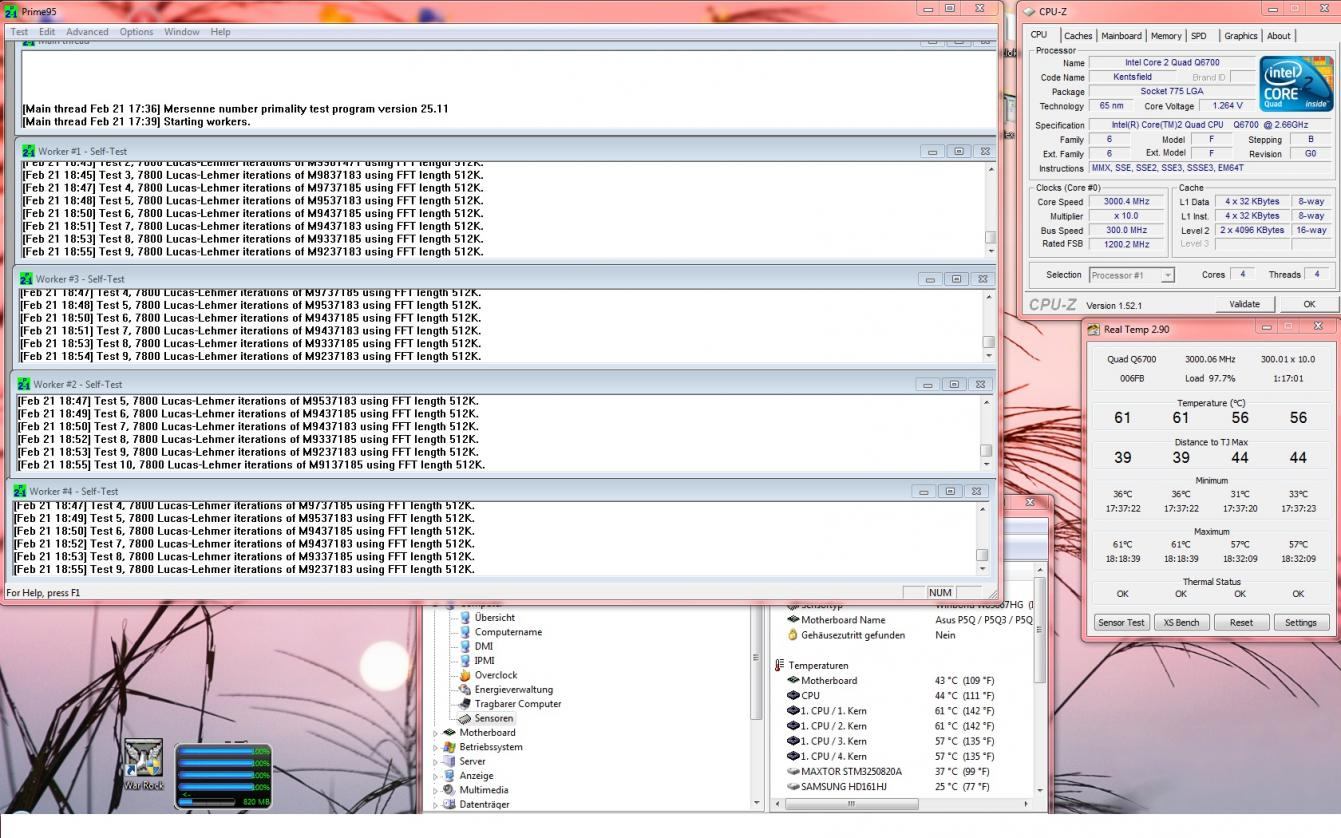1341x838 pixels.
Task: Click Worker #4 vertical scrollbar
Action: tap(982, 539)
